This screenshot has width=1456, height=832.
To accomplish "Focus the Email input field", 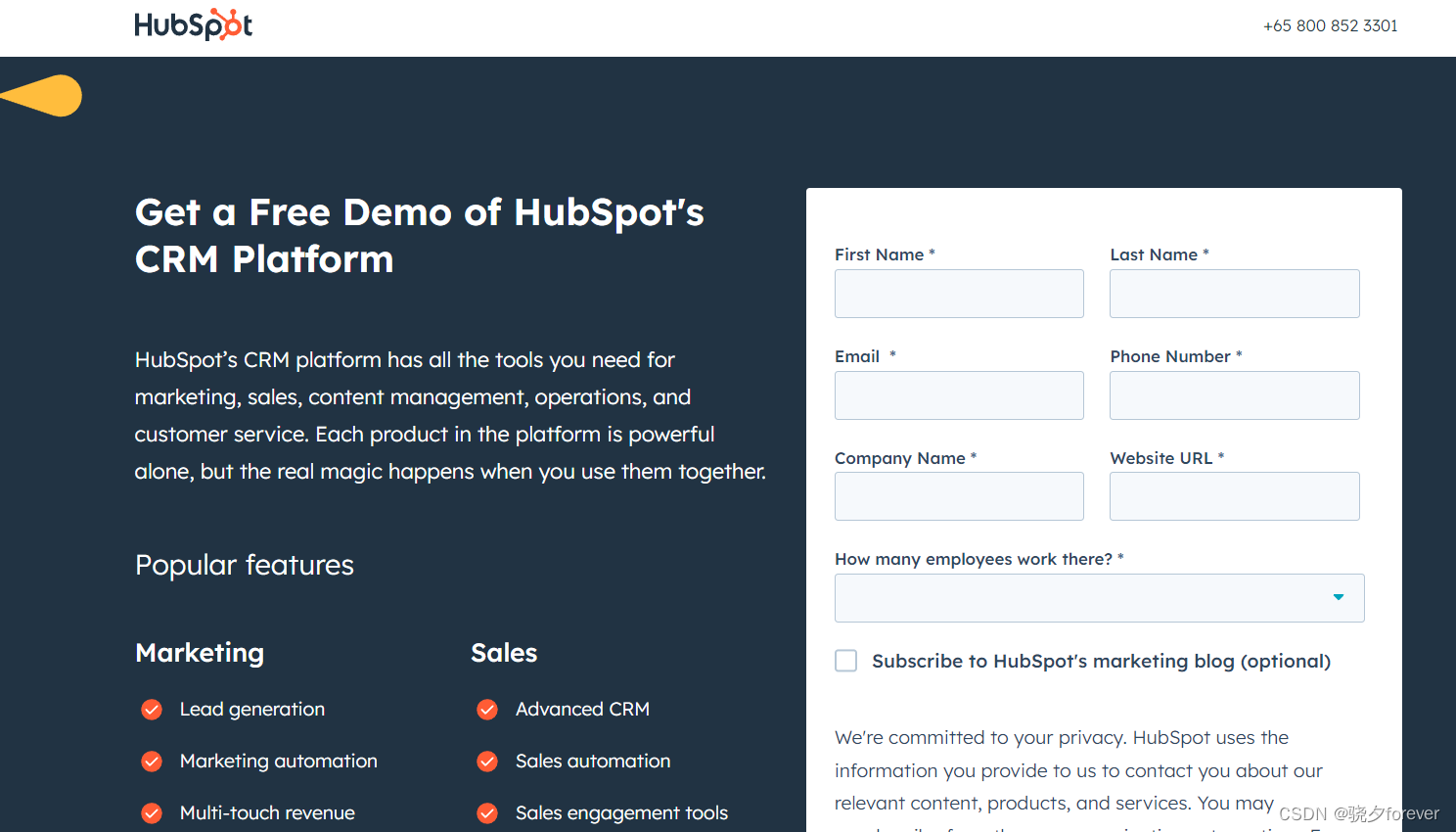I will [x=959, y=395].
